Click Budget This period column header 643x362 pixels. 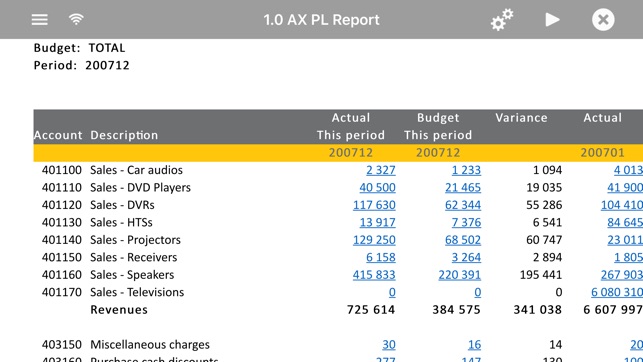[x=438, y=126]
